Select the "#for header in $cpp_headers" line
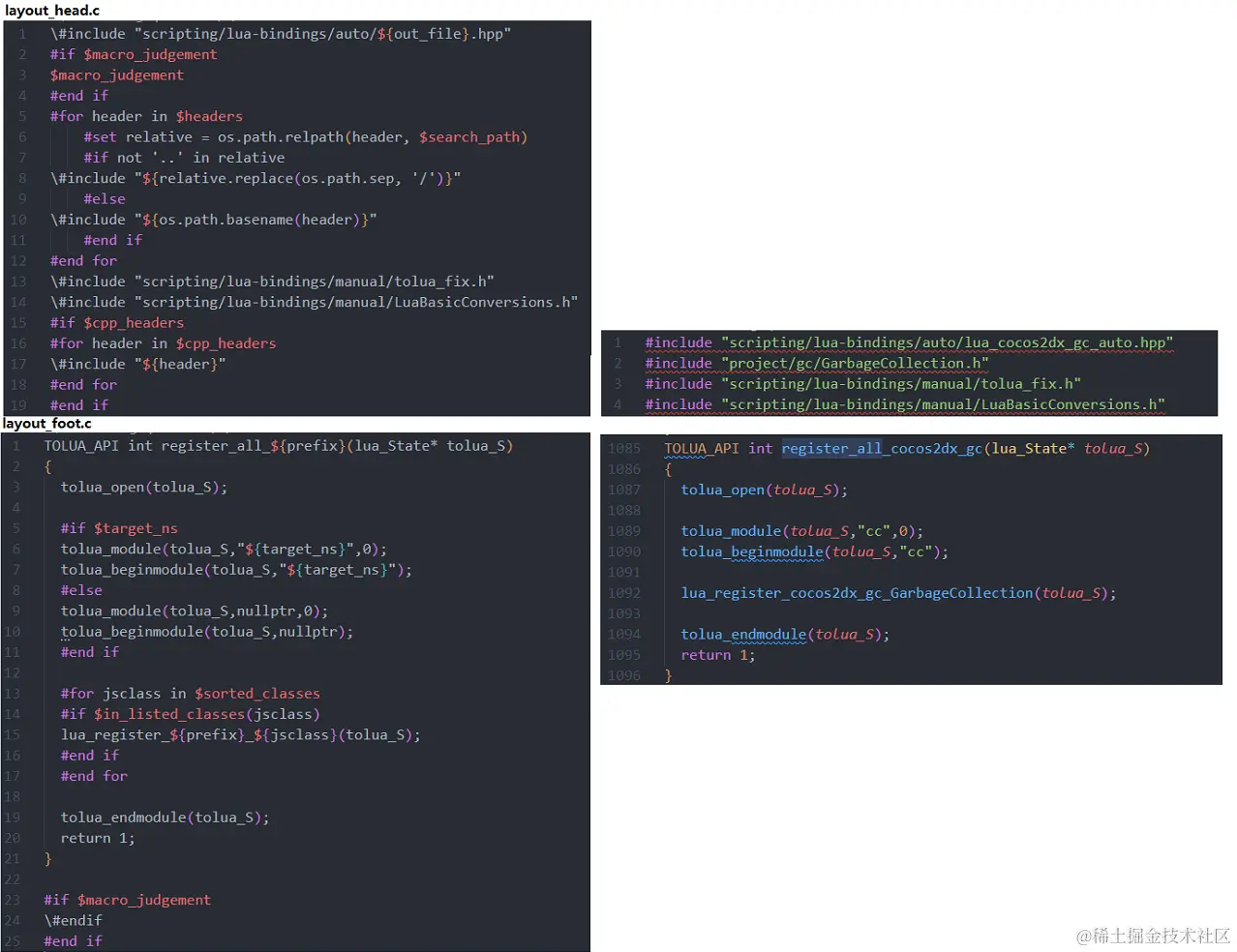 163,343
